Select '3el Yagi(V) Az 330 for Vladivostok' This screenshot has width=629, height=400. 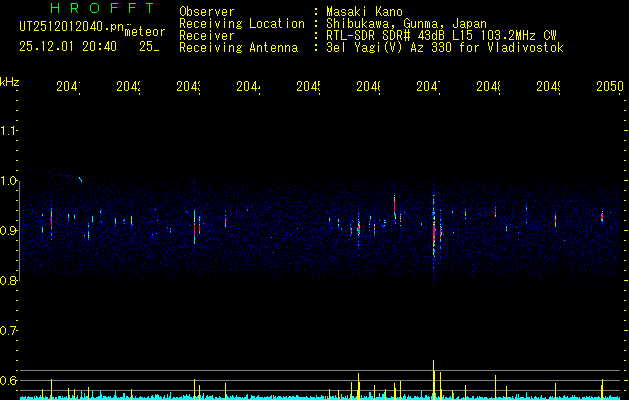point(445,48)
